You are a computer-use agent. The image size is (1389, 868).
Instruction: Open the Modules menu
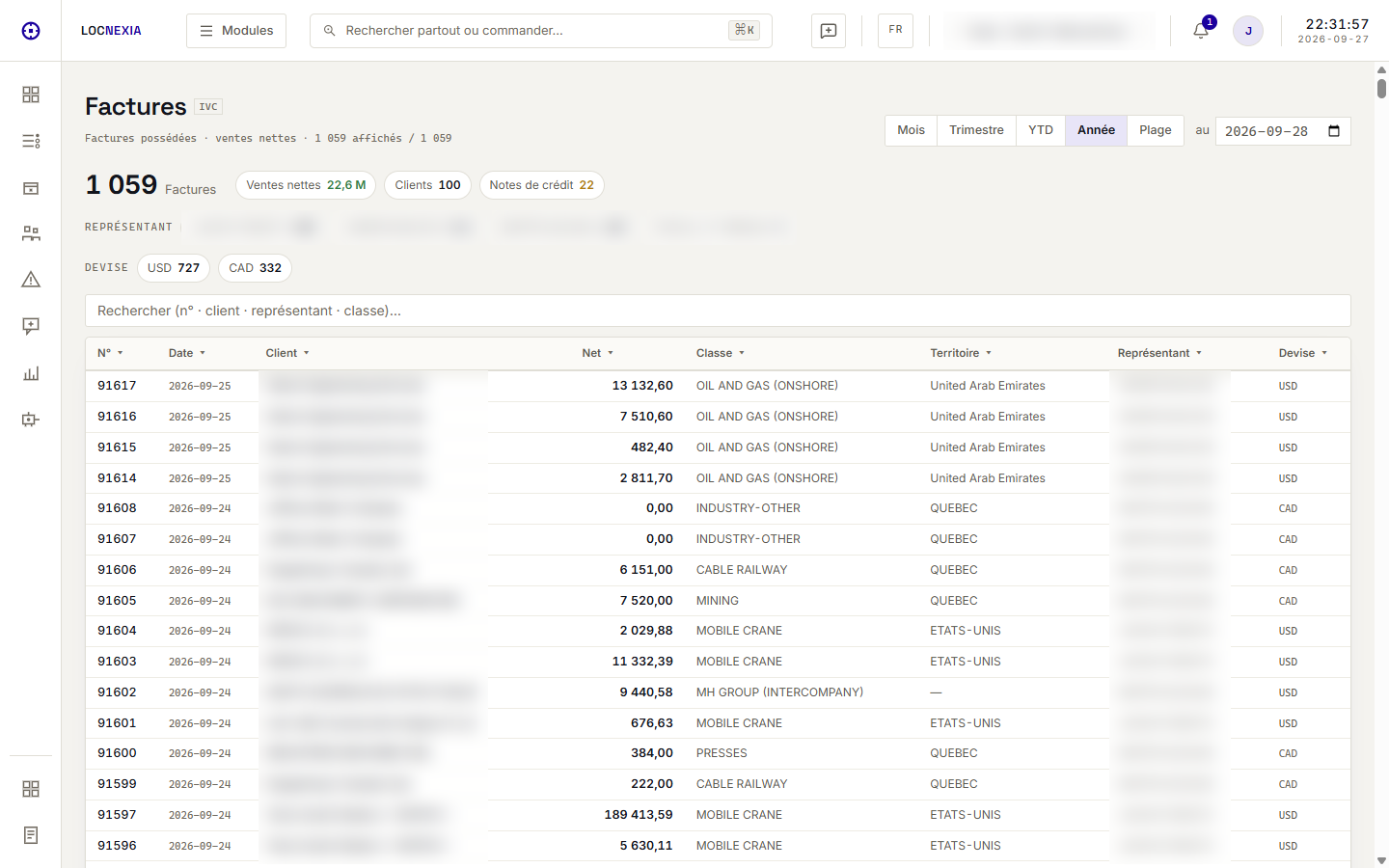236,31
